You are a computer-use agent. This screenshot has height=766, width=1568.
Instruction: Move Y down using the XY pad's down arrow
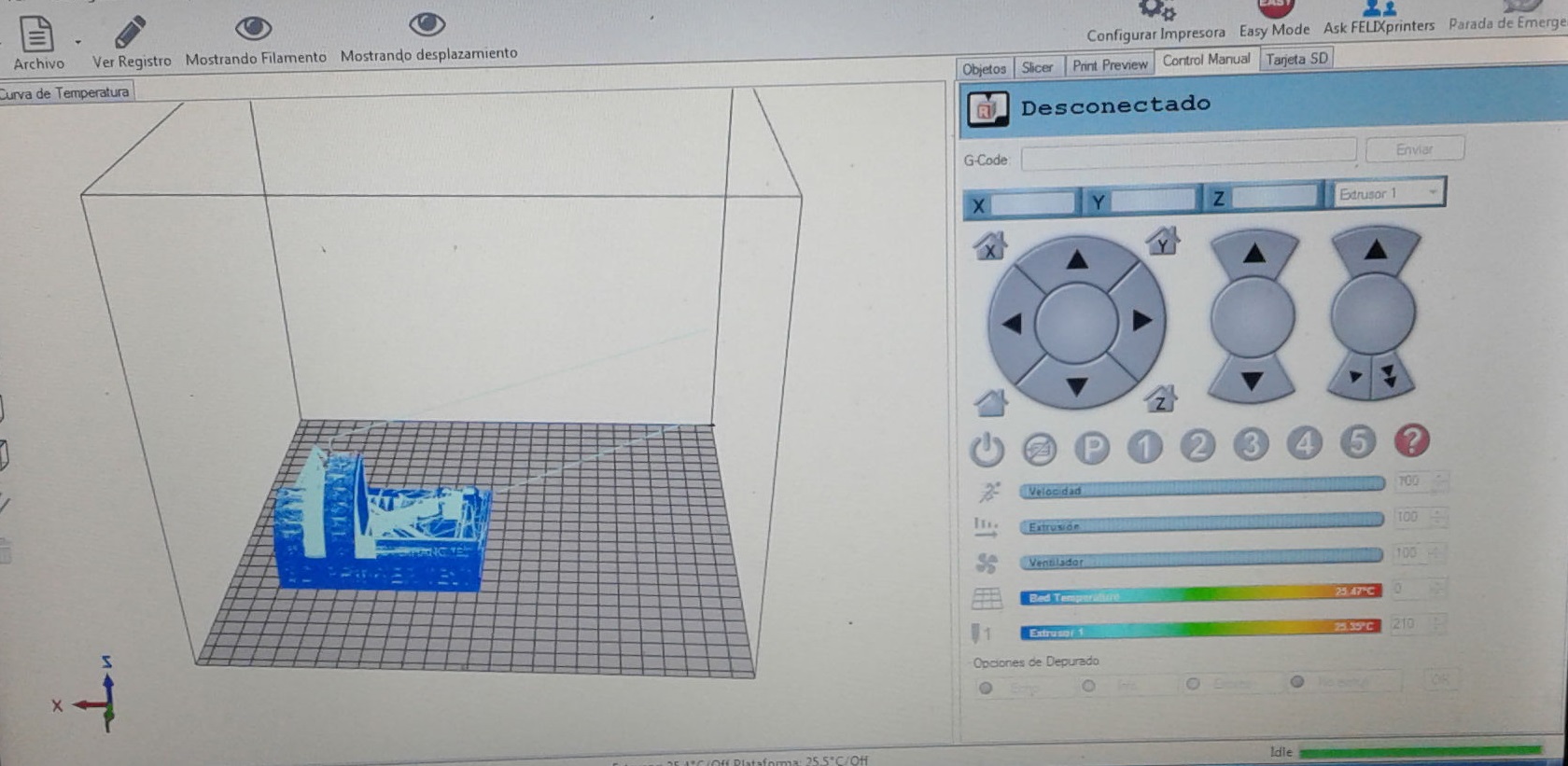coord(1076,385)
